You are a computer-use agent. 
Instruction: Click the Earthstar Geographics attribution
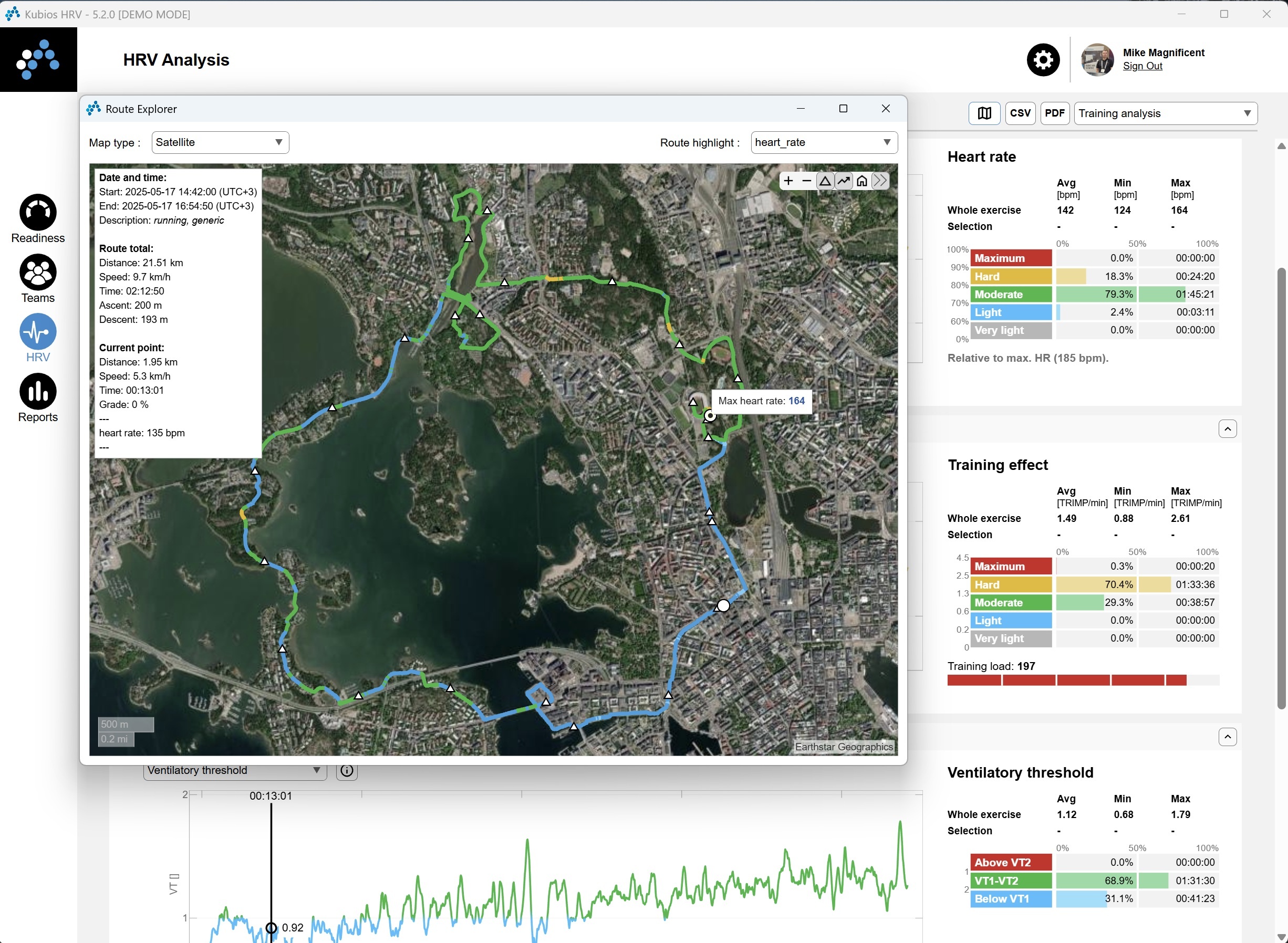click(x=844, y=747)
